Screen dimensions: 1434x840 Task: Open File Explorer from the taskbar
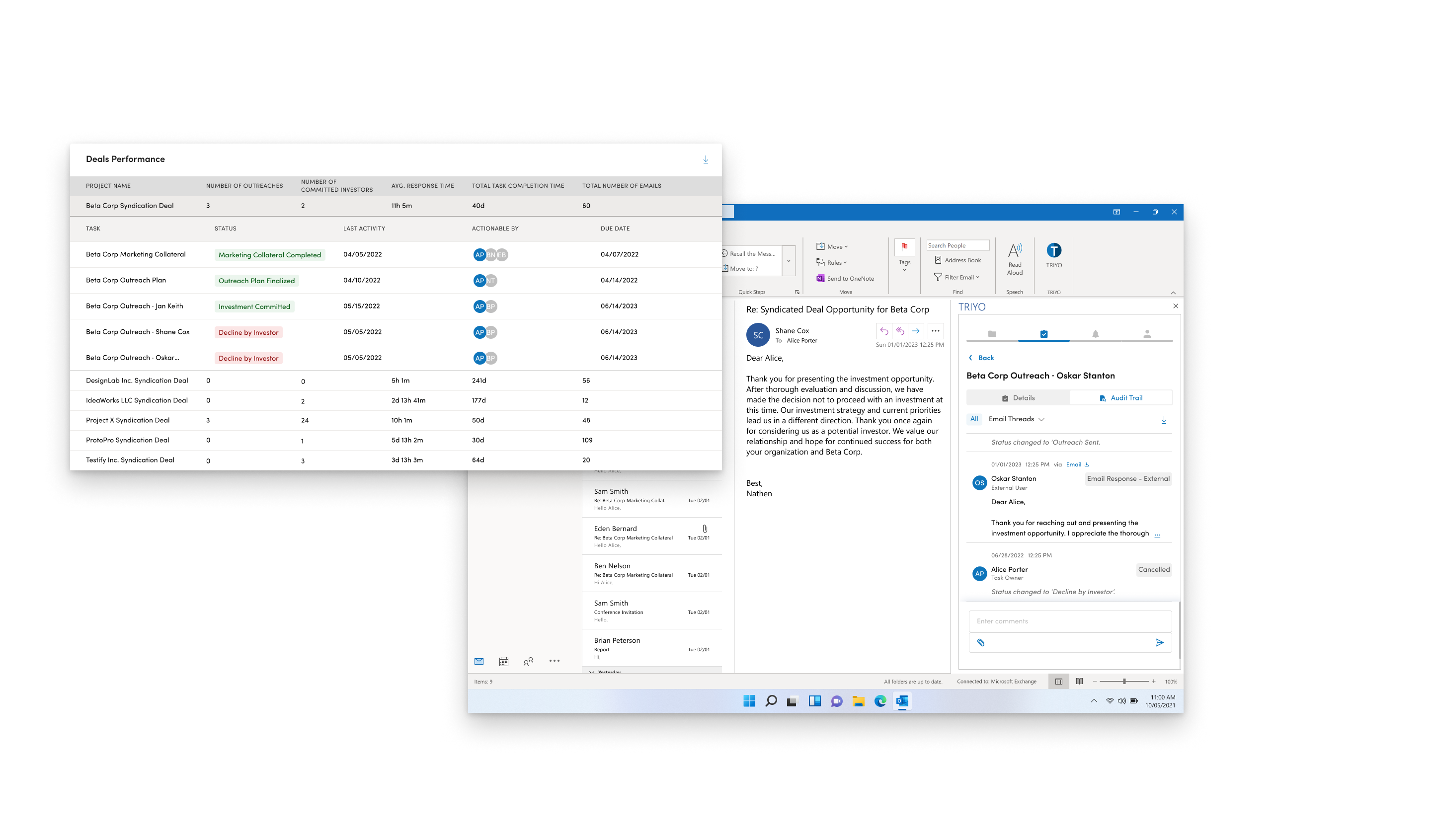[858, 701]
